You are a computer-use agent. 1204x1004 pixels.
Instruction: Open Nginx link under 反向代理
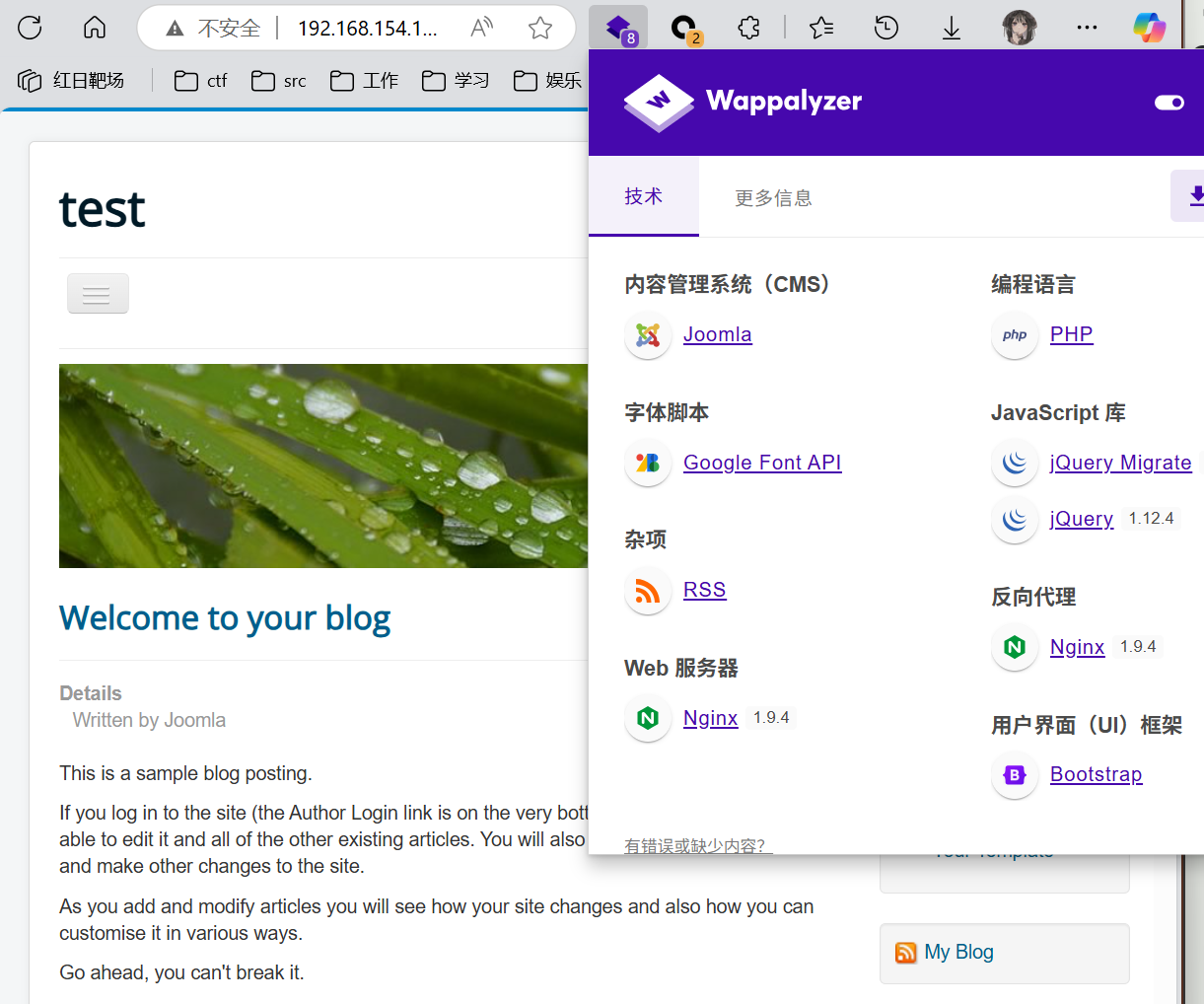coord(1078,647)
